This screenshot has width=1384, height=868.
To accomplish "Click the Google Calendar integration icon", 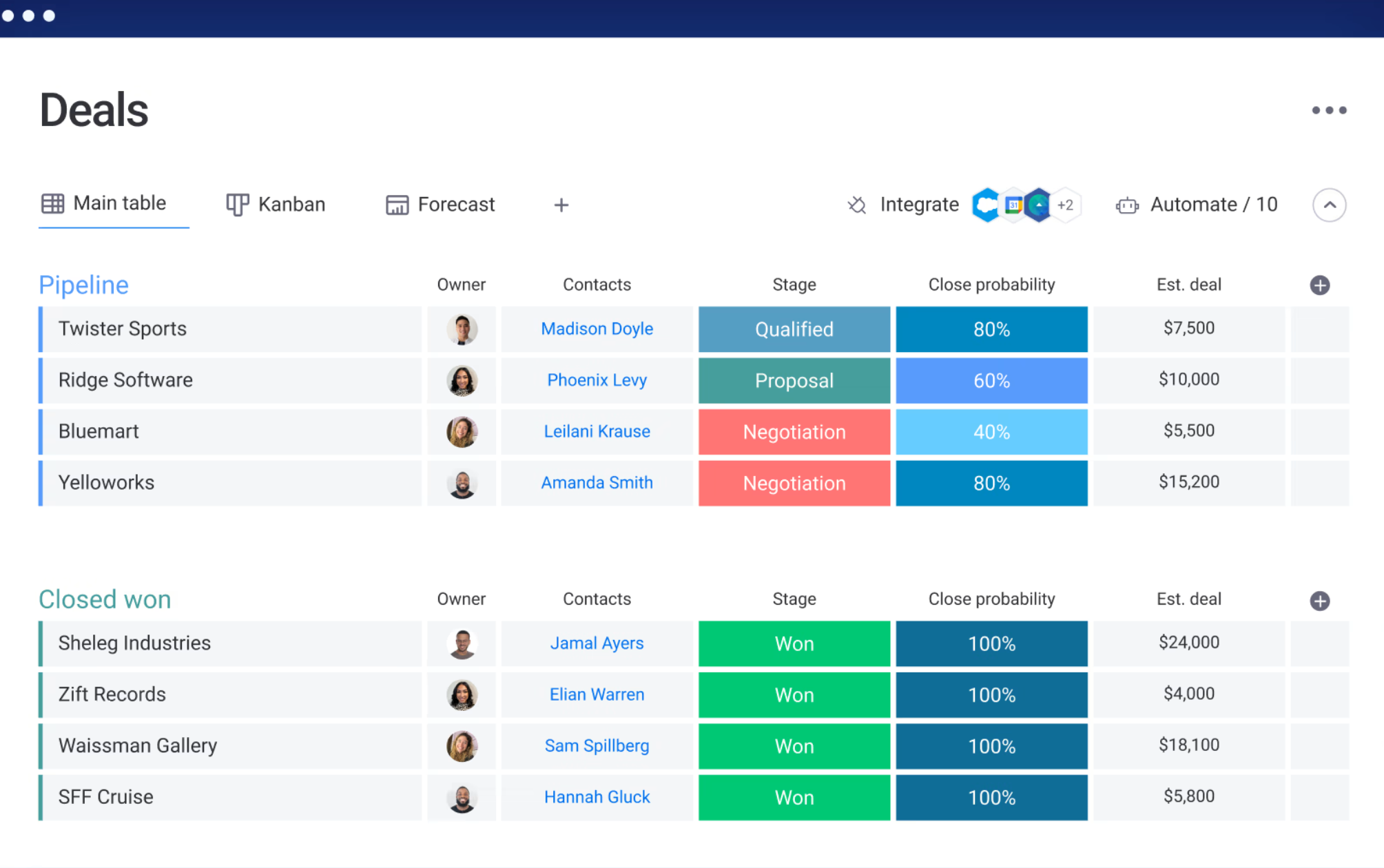I will (1013, 205).
